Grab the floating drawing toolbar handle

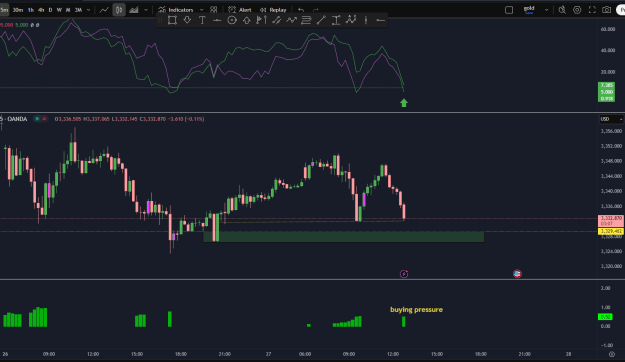coord(160,20)
